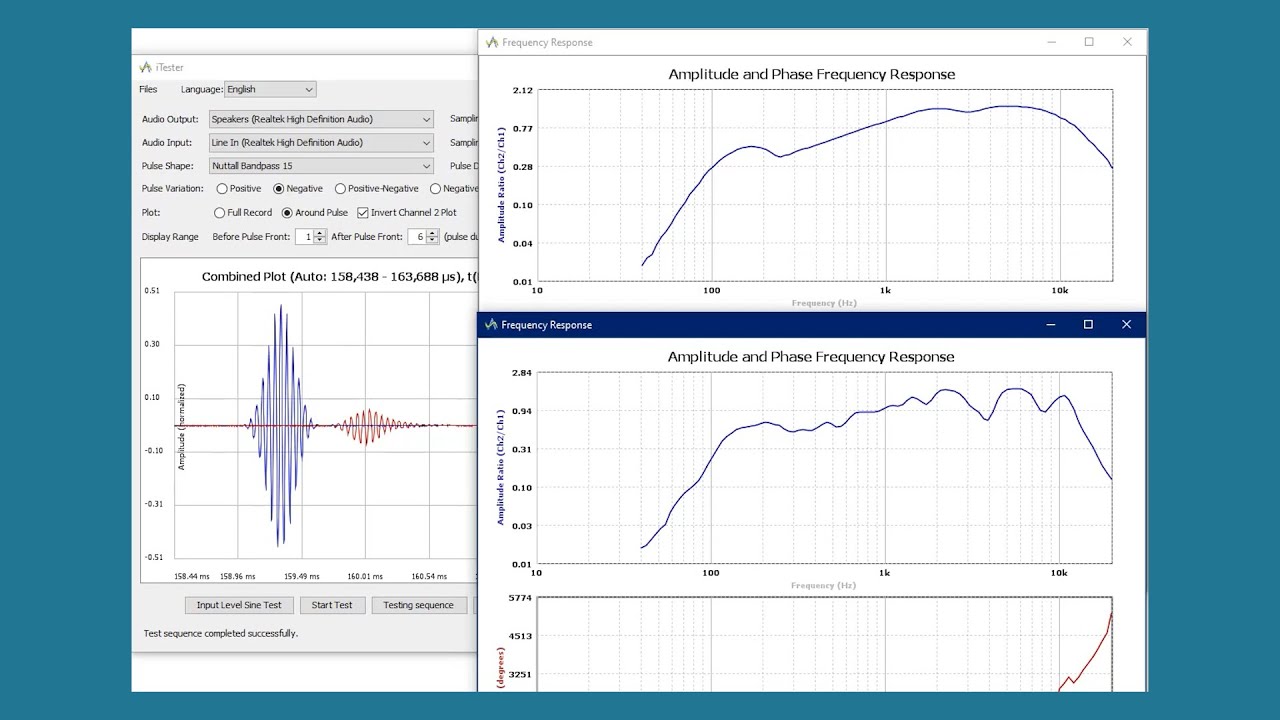This screenshot has height=720, width=1280.
Task: Click the Input Level Sine Test button
Action: pos(239,605)
